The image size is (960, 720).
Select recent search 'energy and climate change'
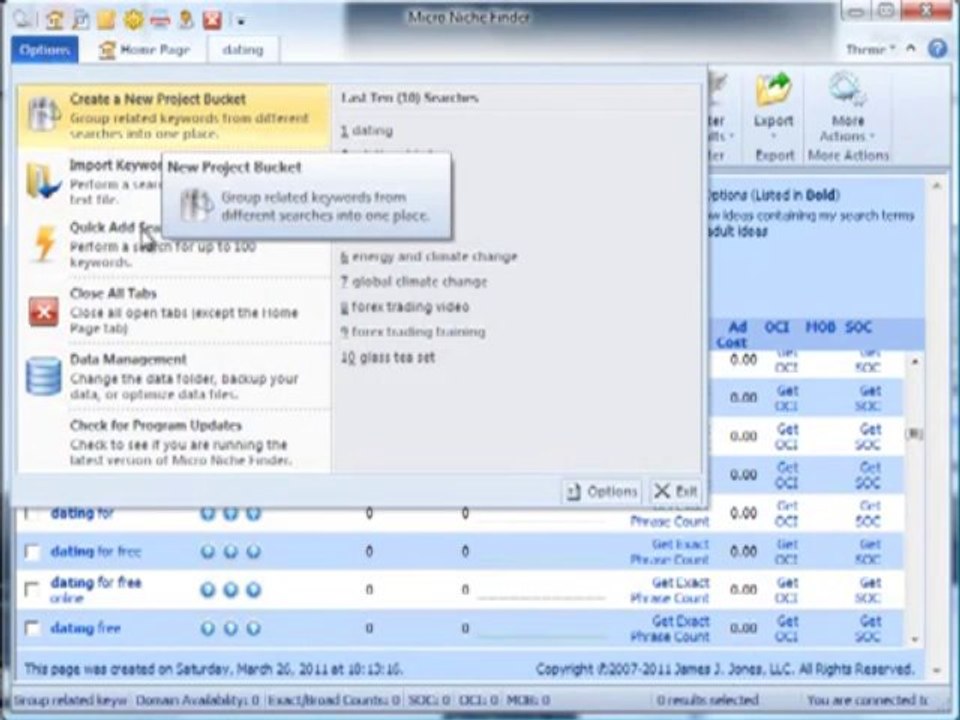coord(429,256)
